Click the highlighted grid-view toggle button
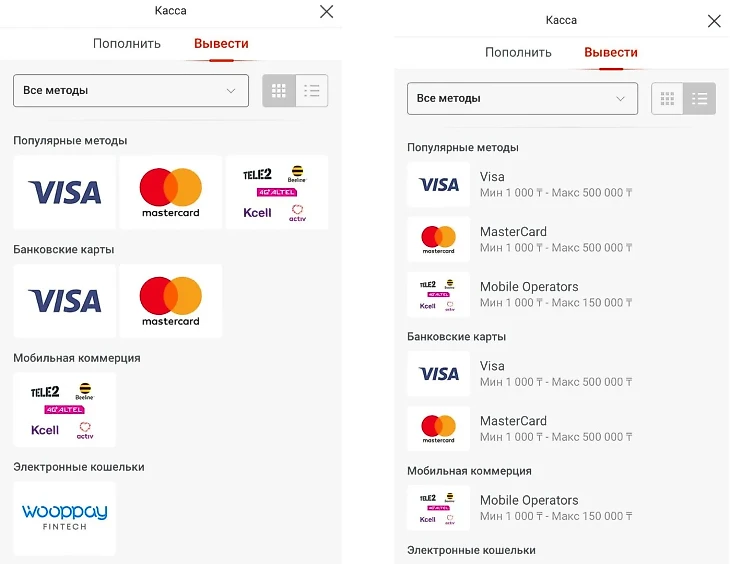Viewport: 730px width, 564px height. [x=279, y=91]
